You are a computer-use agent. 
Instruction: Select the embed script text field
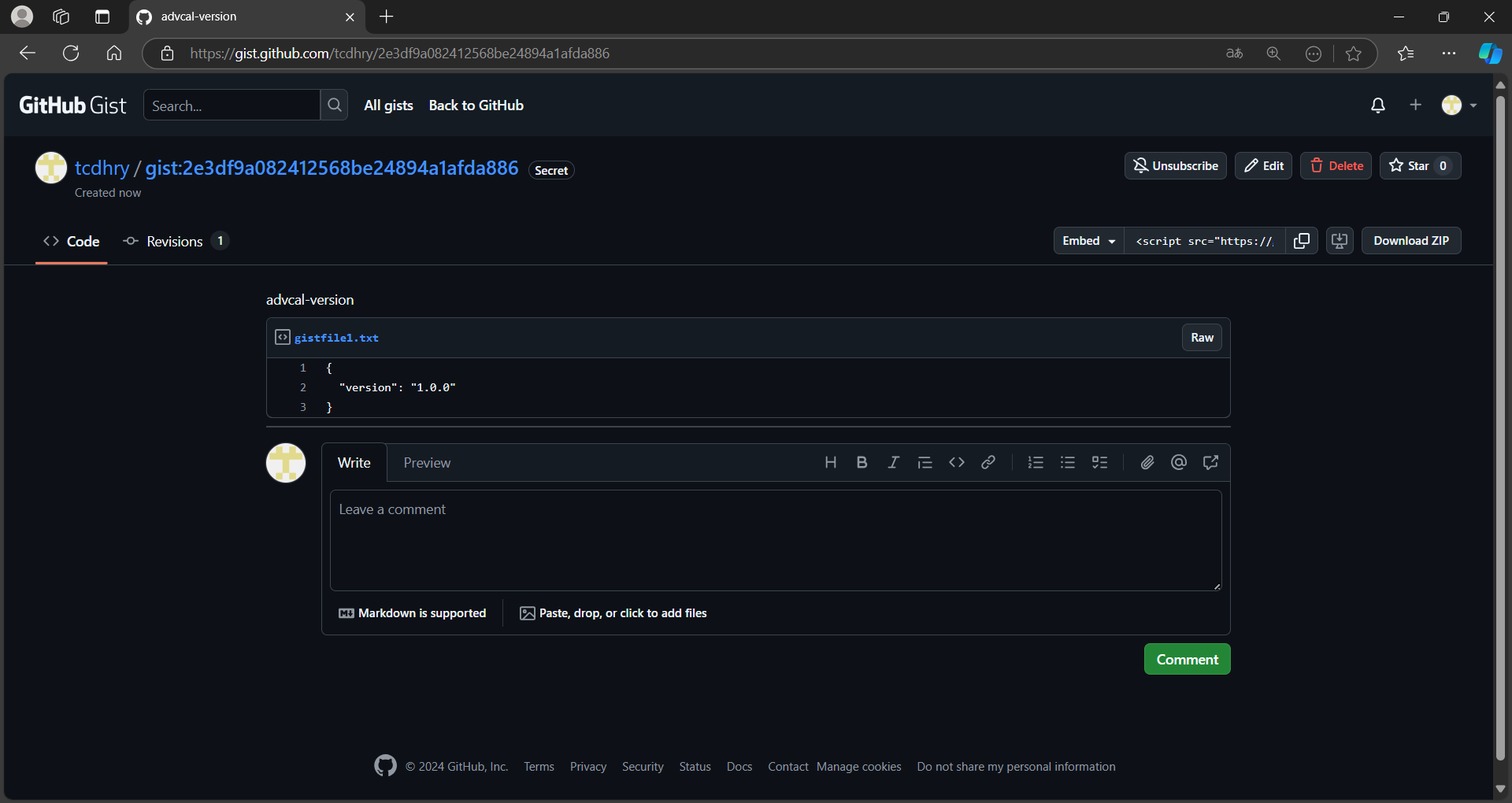coord(1204,241)
